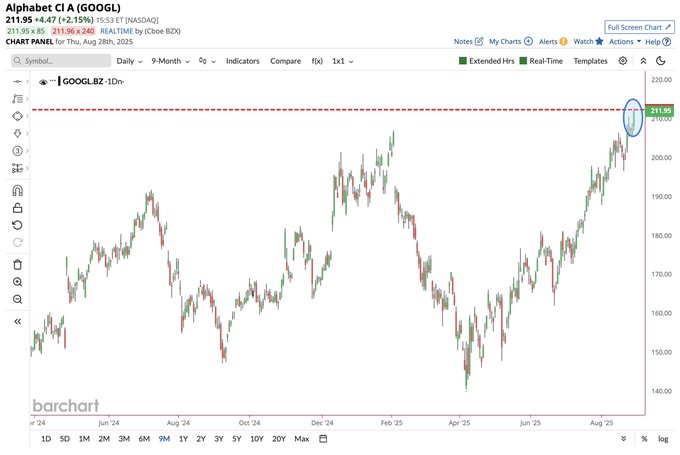Open the Templates menu
The image size is (680, 455).
(x=590, y=61)
